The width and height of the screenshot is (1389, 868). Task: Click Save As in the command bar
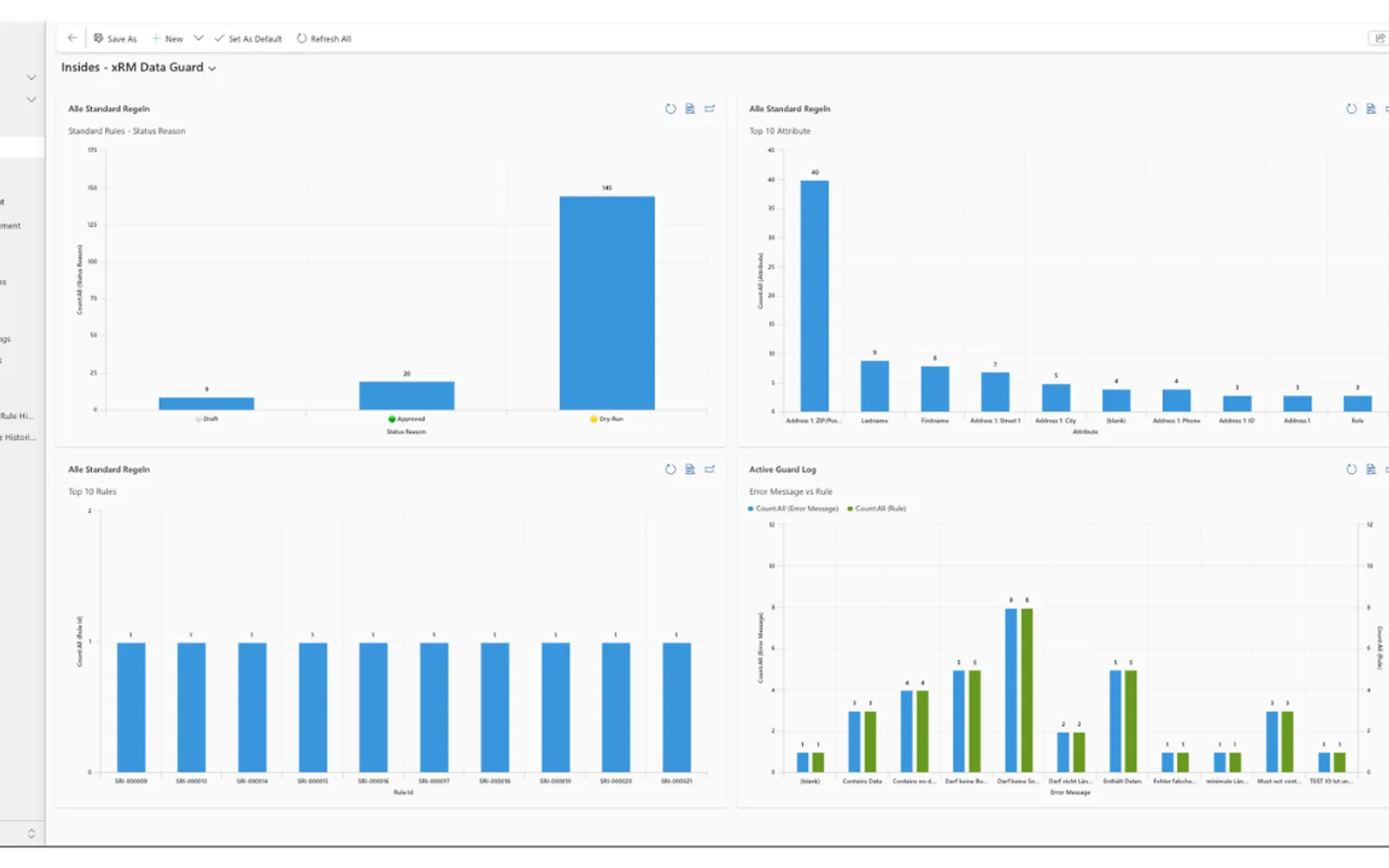[x=115, y=39]
